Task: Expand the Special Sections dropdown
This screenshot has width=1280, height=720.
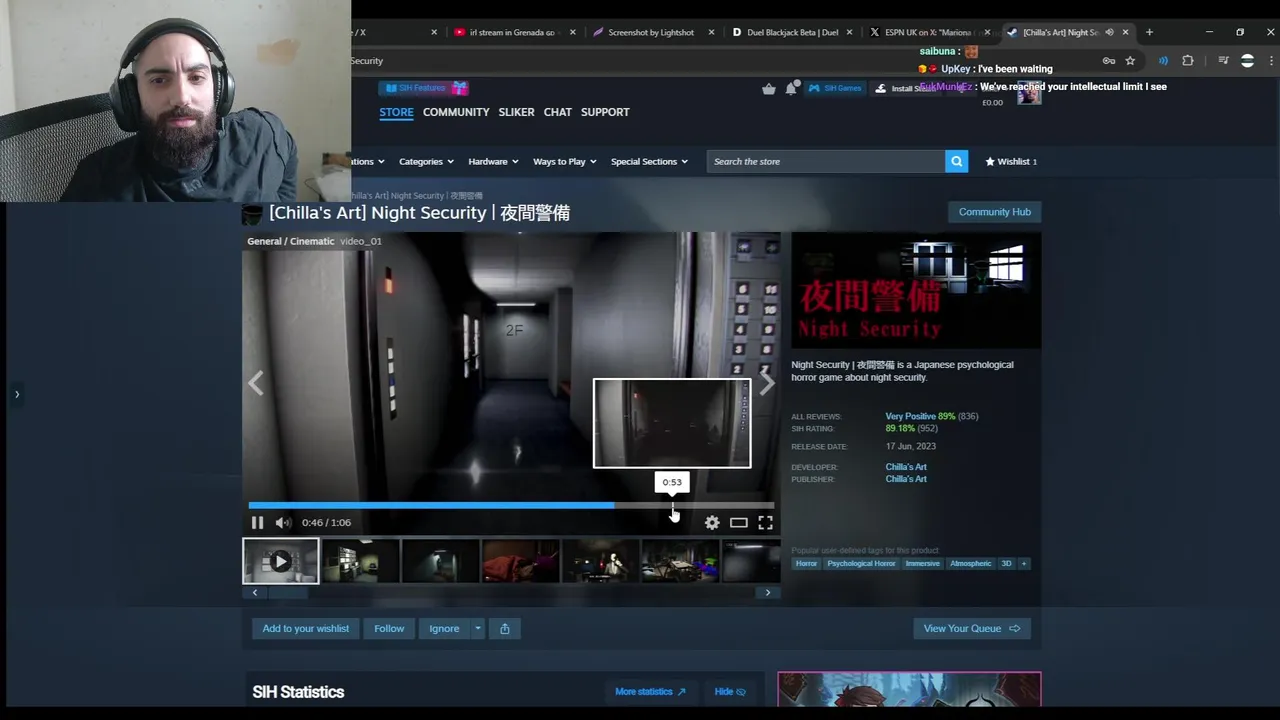Action: point(650,161)
